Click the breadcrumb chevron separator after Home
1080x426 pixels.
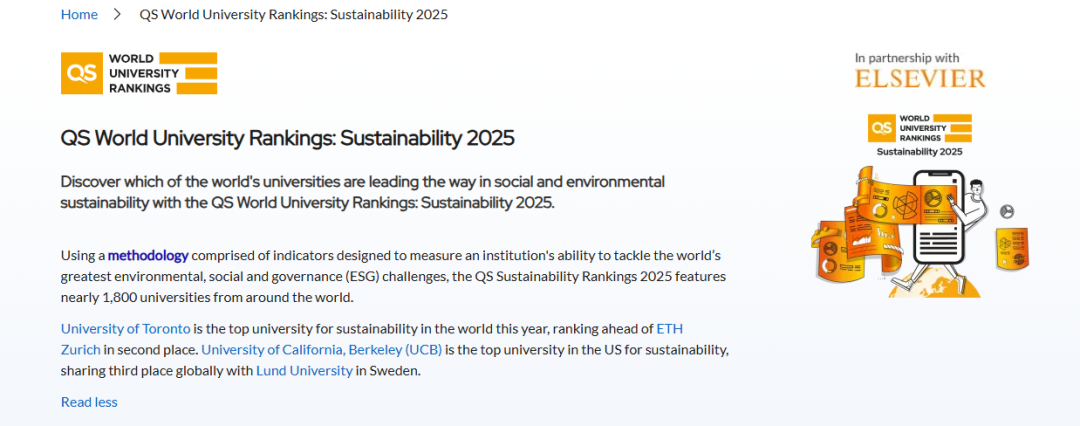117,14
